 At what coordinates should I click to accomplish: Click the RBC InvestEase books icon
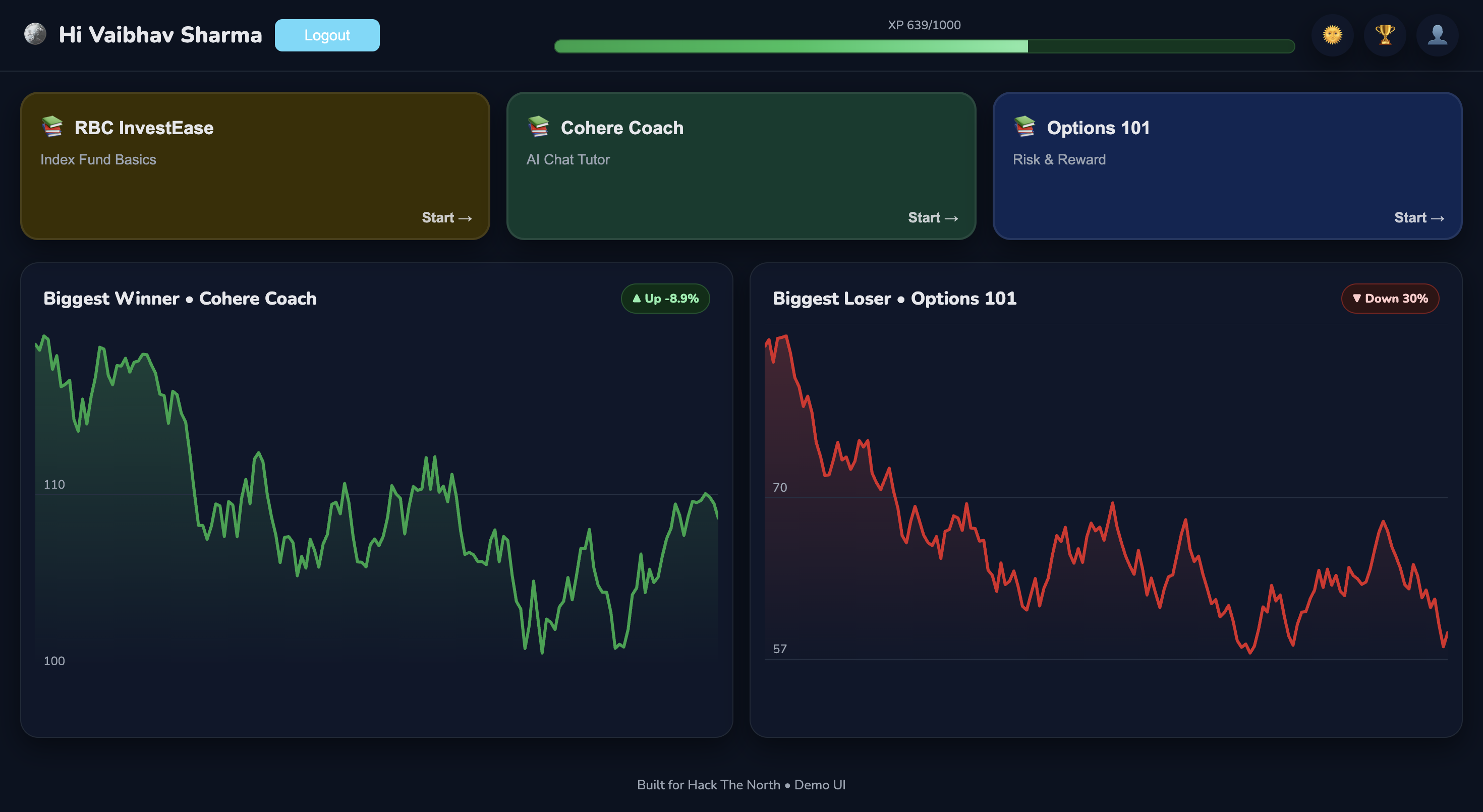pos(52,127)
